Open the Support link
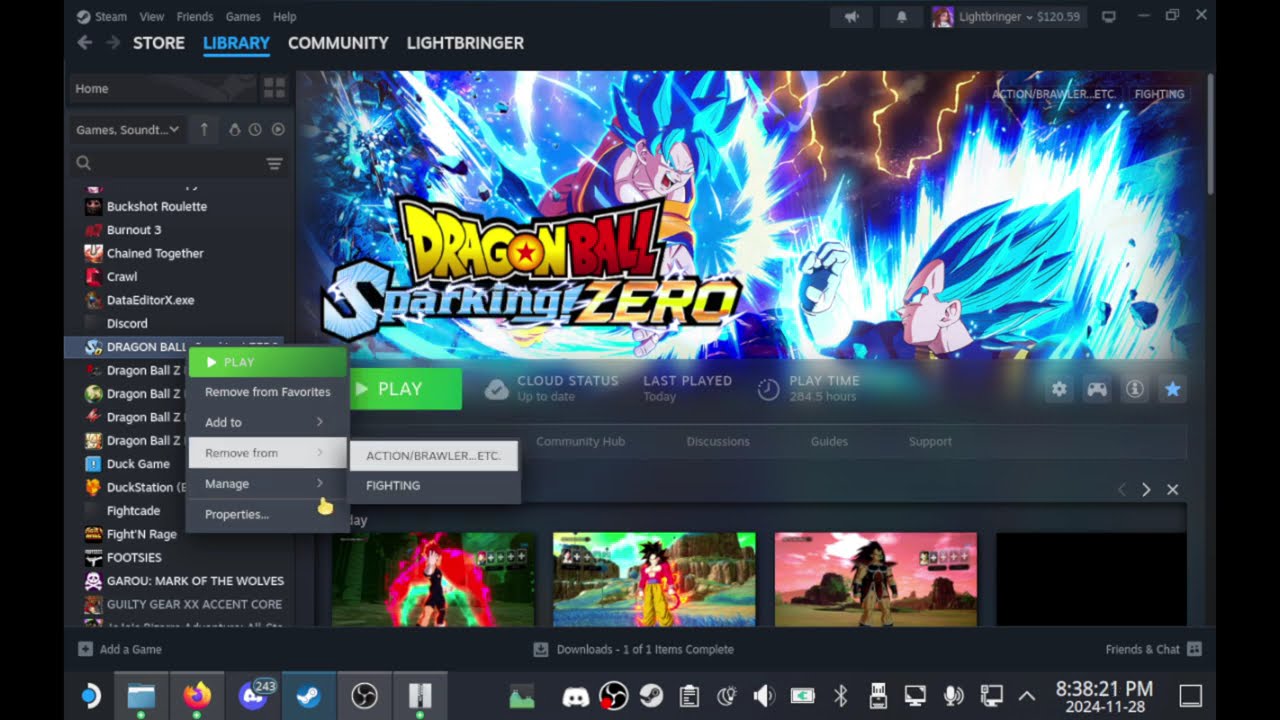The width and height of the screenshot is (1280, 720). tap(930, 441)
